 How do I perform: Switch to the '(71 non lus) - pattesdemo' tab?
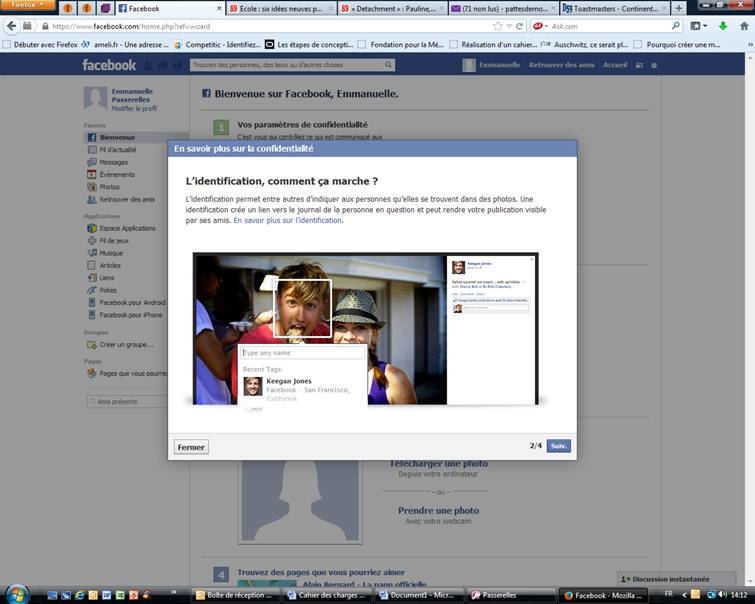point(503,8)
